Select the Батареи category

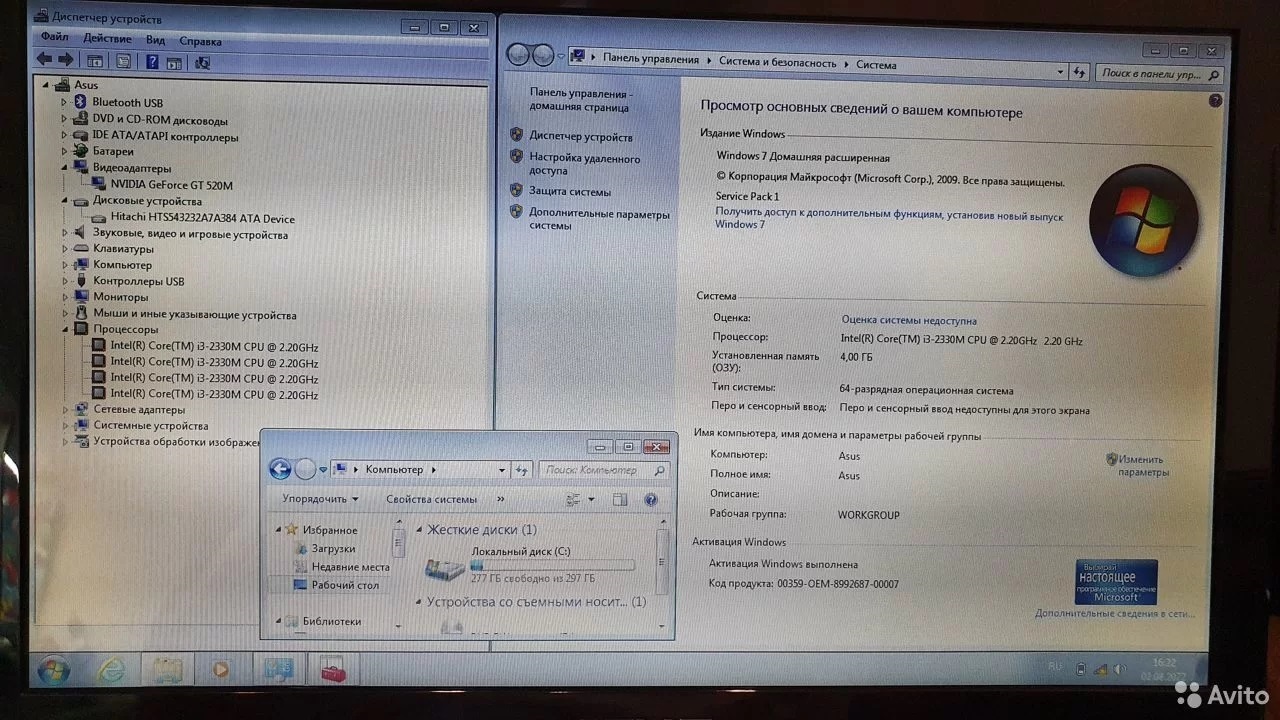(x=113, y=152)
